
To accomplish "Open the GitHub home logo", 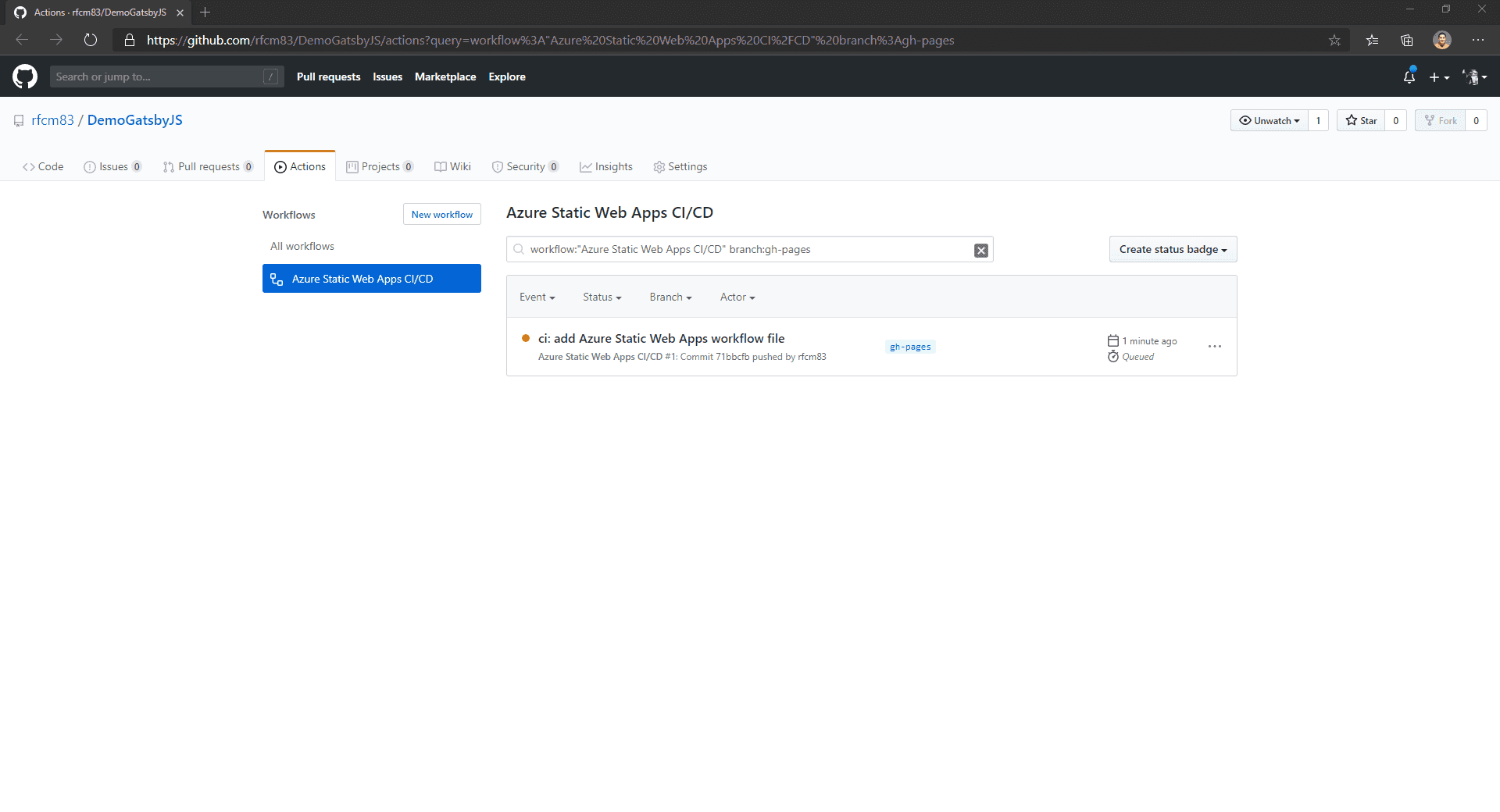I will pos(25,77).
